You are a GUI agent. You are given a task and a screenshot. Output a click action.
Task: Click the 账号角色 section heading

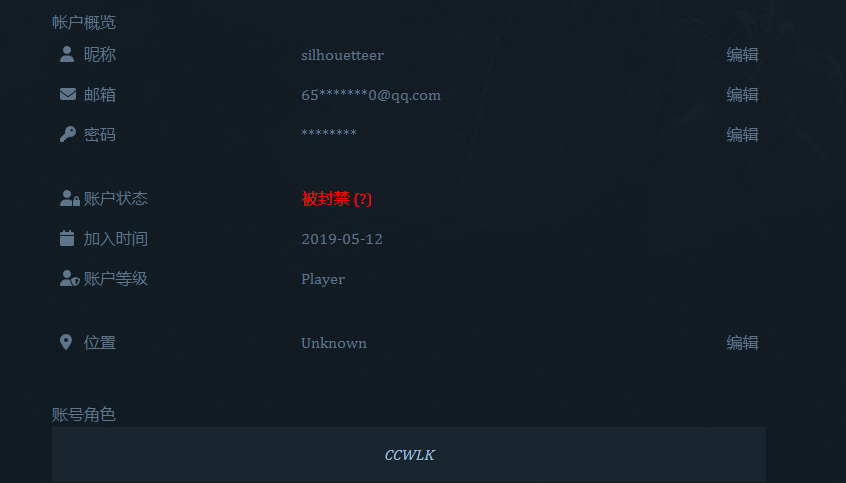84,414
